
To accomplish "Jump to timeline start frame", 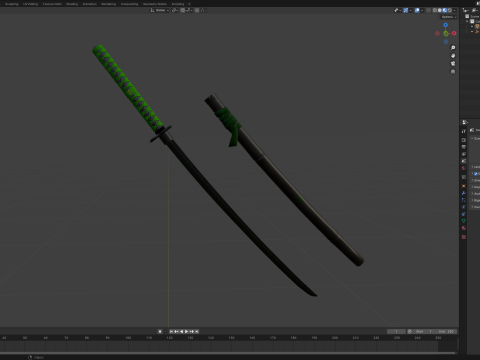I will point(171,331).
